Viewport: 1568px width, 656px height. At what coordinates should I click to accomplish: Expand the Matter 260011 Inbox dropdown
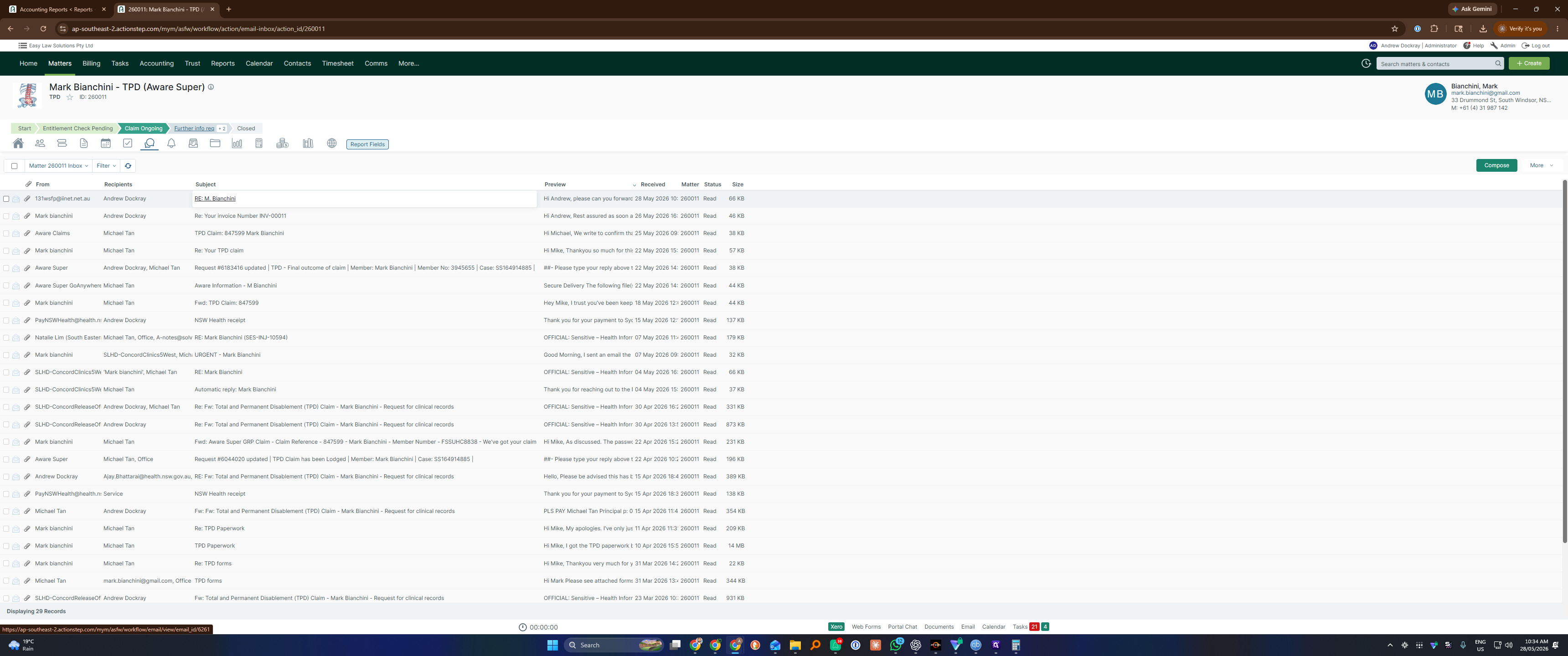tap(58, 165)
